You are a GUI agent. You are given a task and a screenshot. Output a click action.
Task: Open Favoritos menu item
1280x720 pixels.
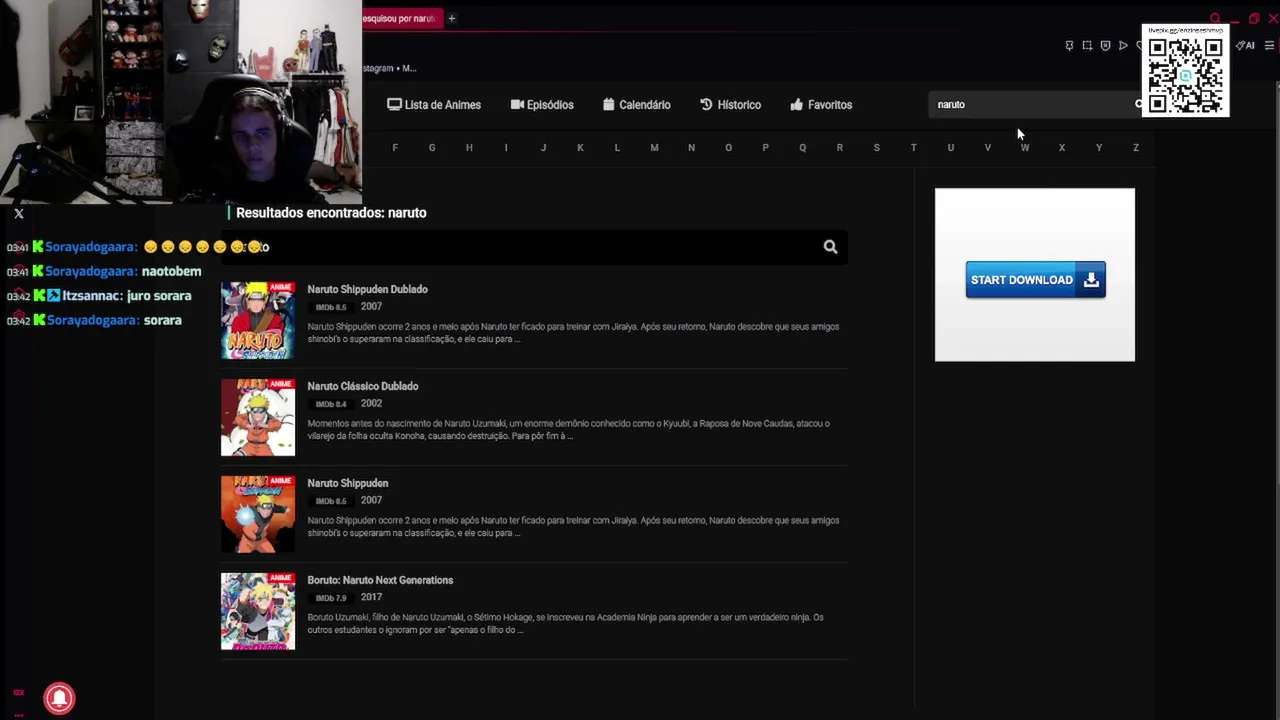[x=821, y=105]
